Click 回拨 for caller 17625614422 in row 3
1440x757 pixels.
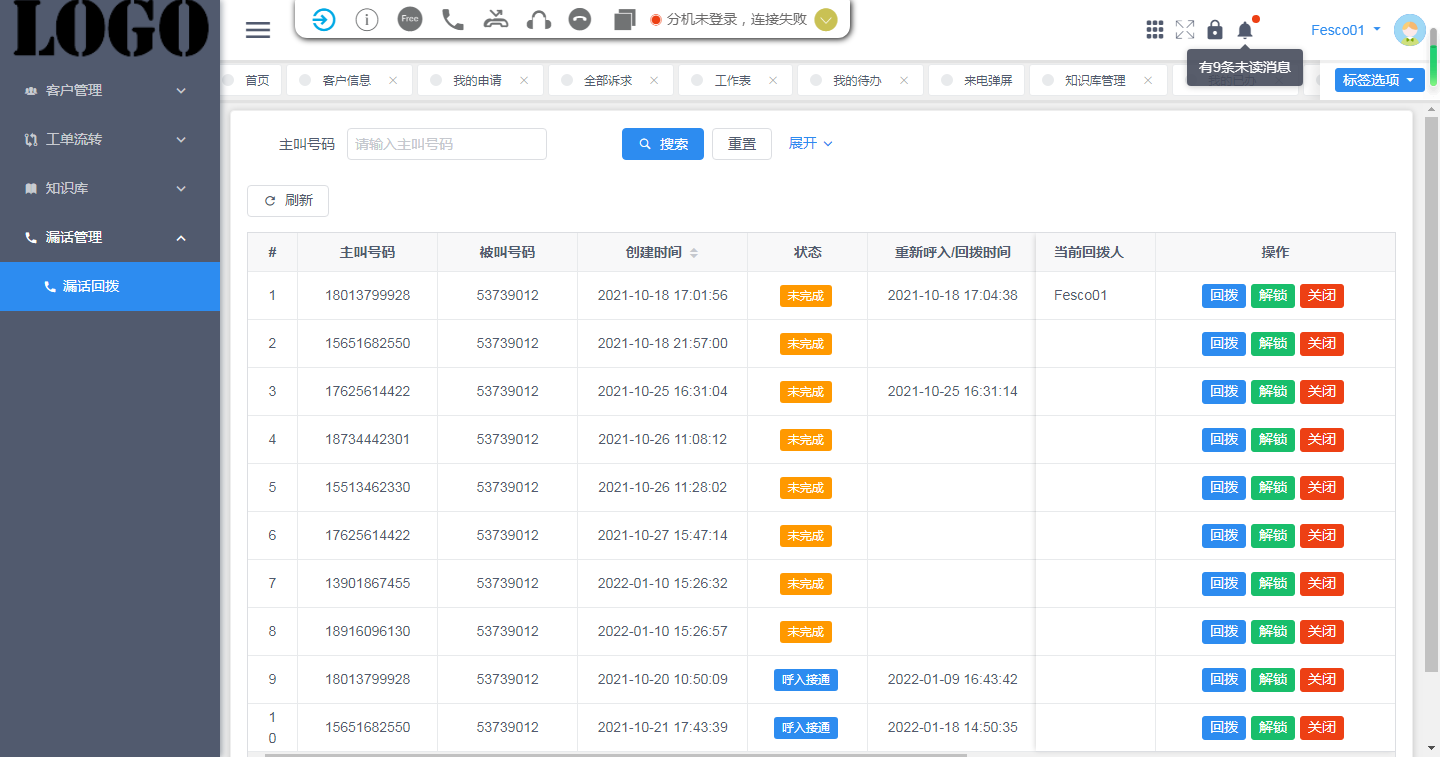coord(1224,392)
